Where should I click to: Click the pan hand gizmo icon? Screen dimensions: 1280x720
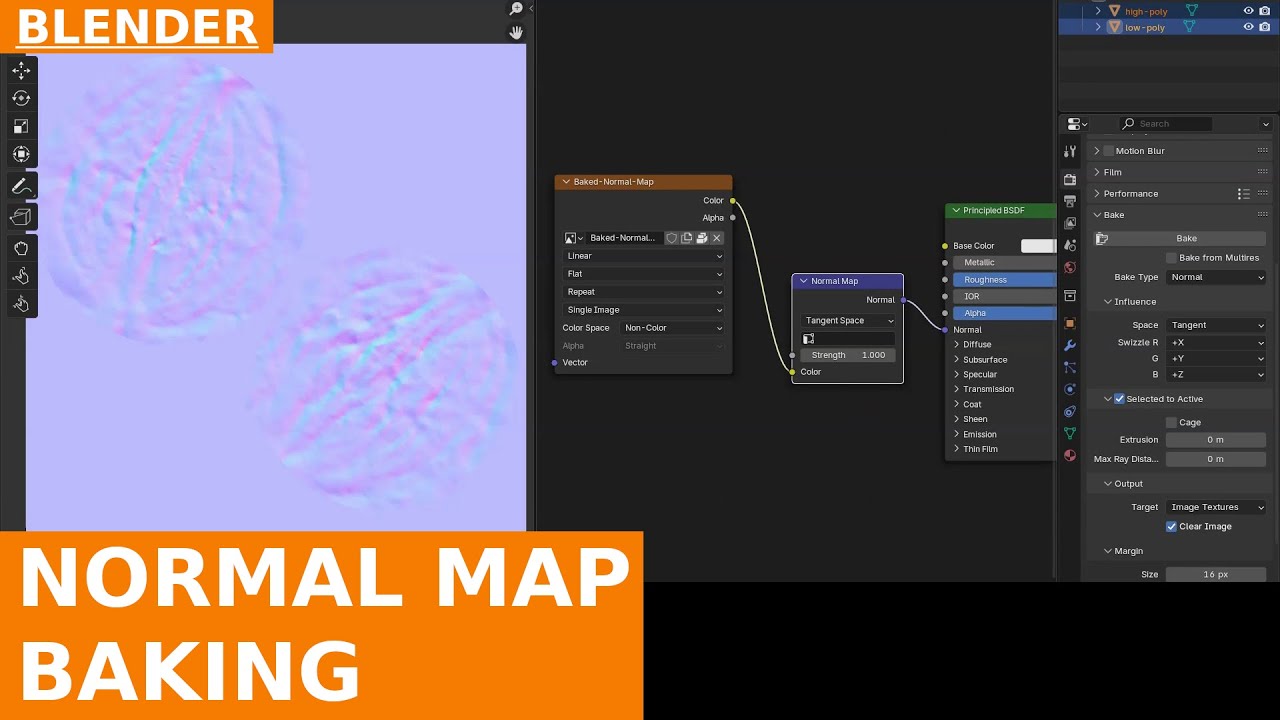(516, 32)
